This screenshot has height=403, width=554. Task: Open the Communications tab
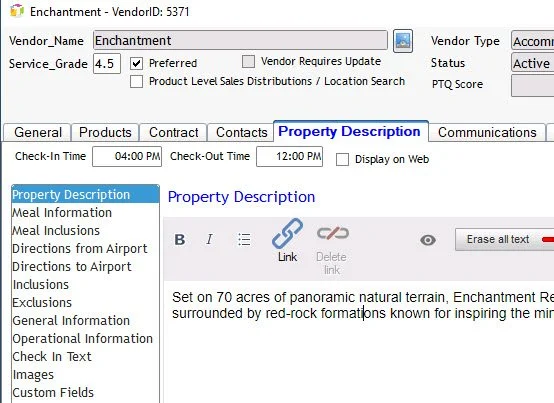[487, 132]
